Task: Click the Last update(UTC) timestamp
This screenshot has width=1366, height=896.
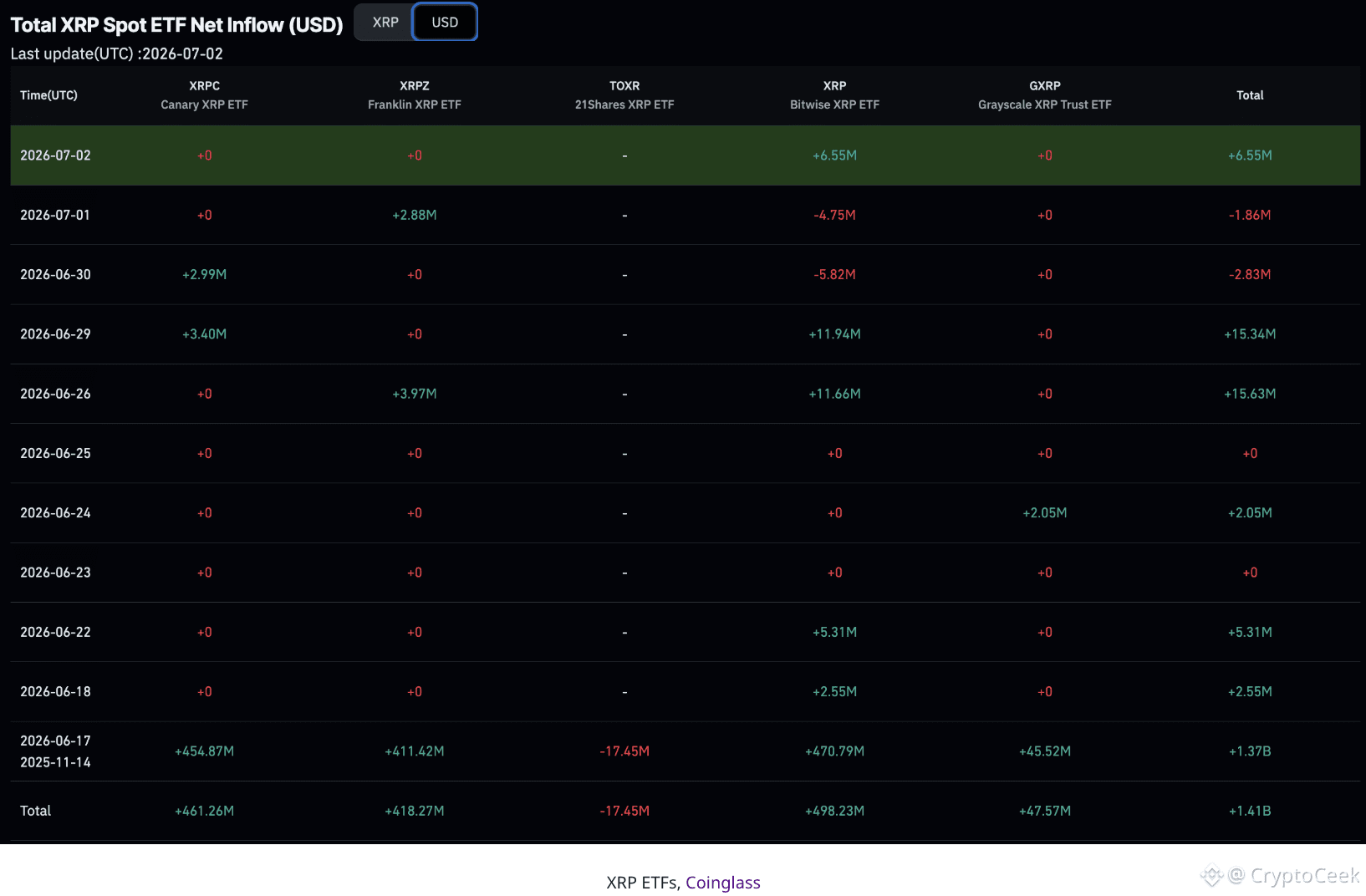Action: pyautogui.click(x=117, y=53)
